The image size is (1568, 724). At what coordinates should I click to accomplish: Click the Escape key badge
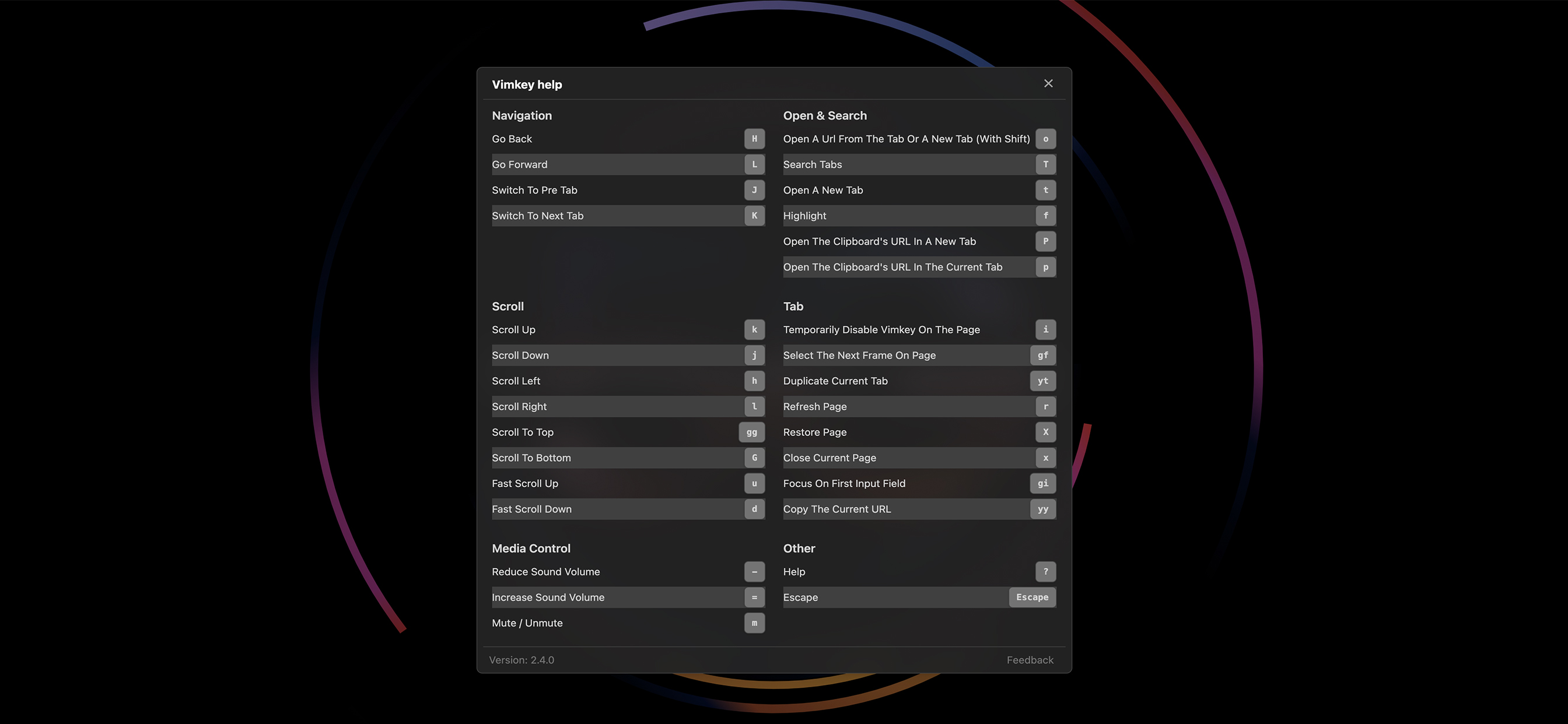1032,597
